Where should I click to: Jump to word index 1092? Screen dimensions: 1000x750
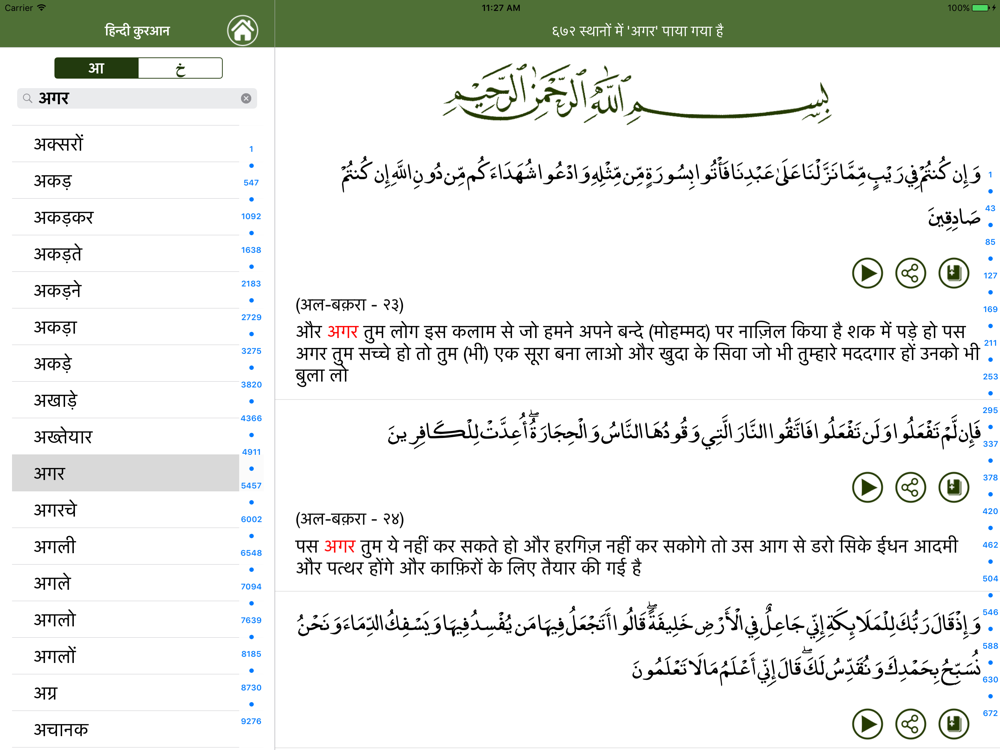pos(251,216)
